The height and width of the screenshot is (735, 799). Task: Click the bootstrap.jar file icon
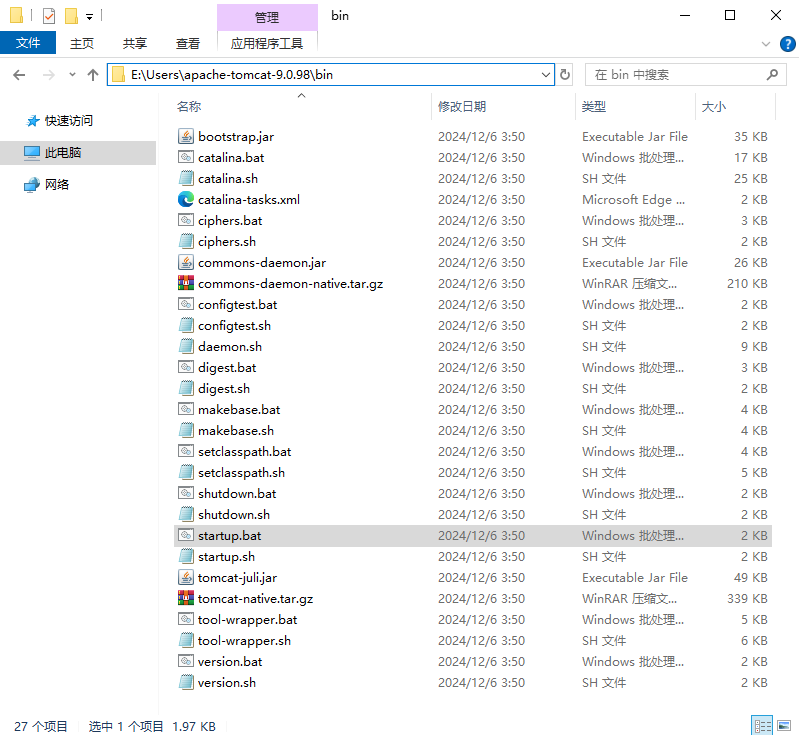pyautogui.click(x=185, y=137)
